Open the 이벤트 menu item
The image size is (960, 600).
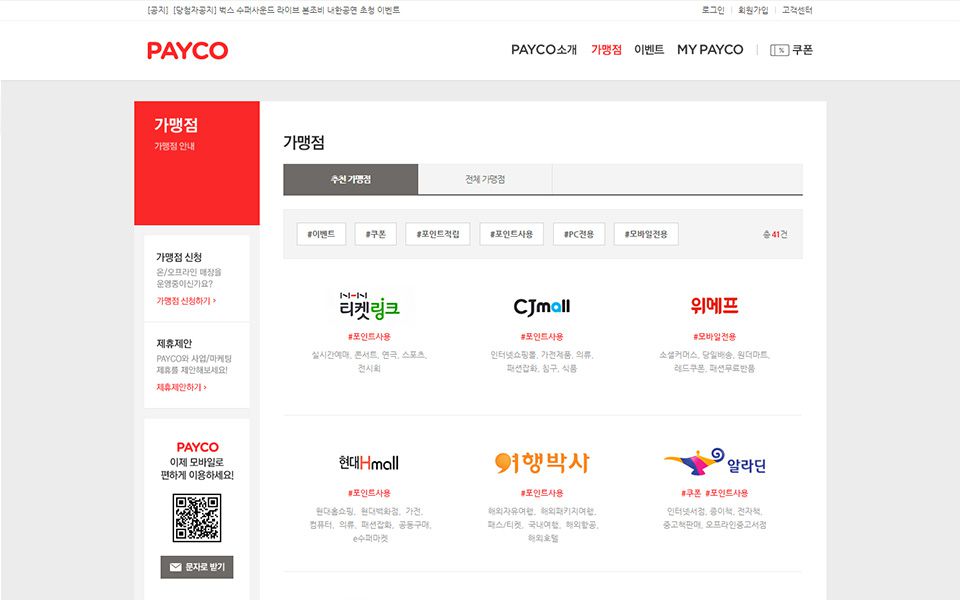[x=649, y=50]
